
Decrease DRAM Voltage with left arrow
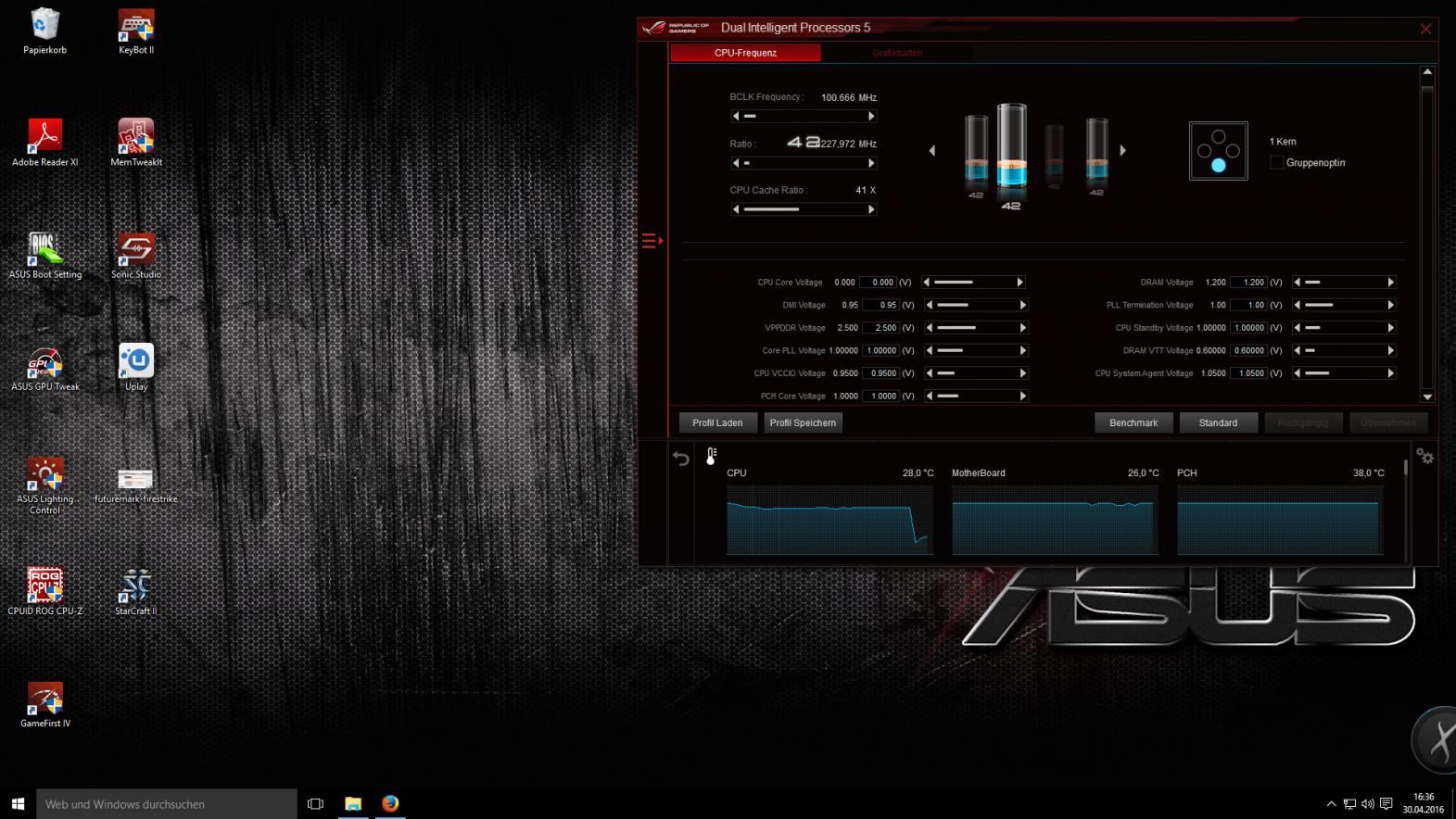(x=1297, y=282)
